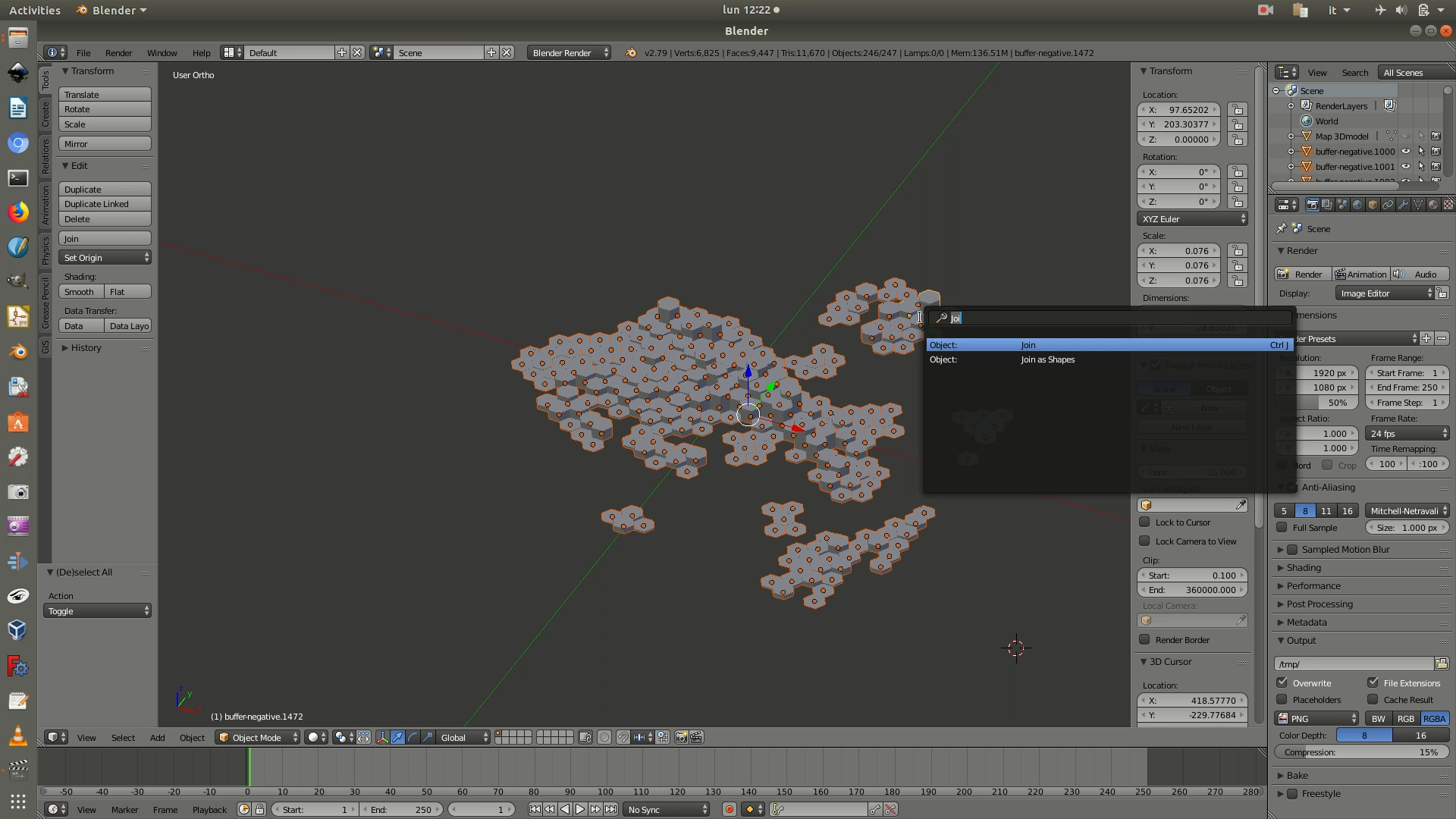Click the OpenGL render animation clapper icon
This screenshot has height=819, width=1456.
pyautogui.click(x=696, y=737)
